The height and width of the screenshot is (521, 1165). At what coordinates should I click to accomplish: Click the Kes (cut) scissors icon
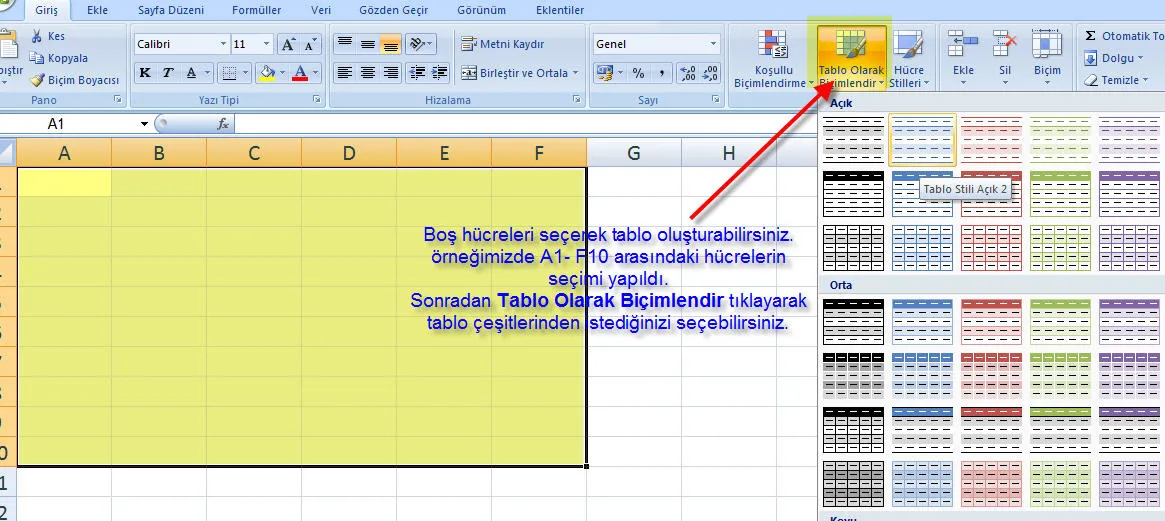[37, 37]
